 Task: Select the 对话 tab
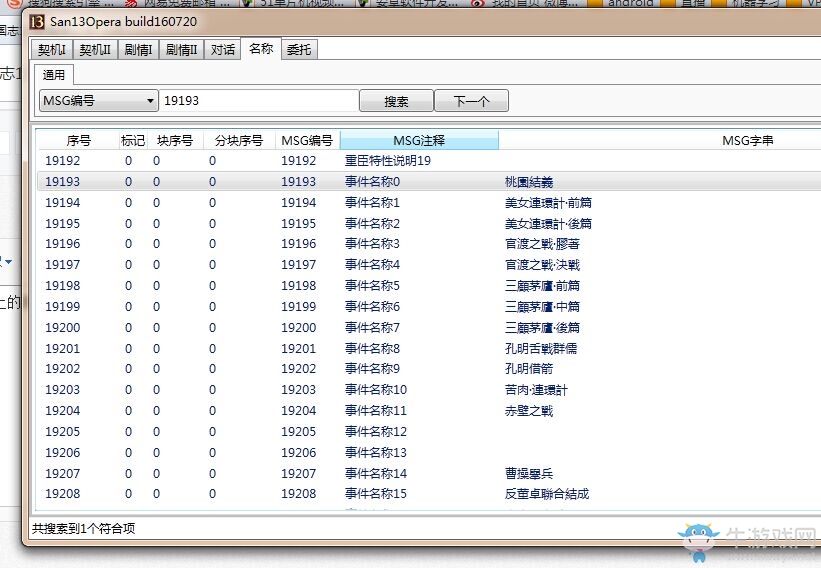[x=223, y=50]
